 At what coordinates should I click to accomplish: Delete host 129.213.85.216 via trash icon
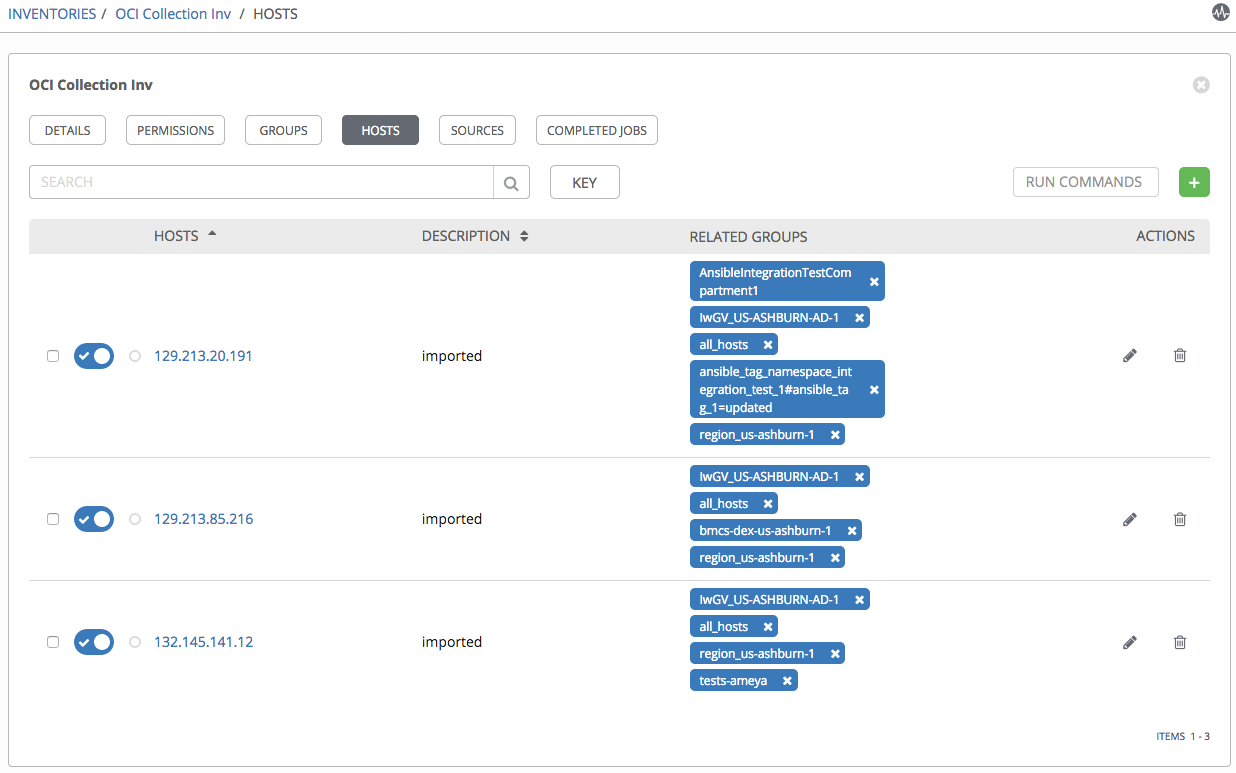(x=1180, y=519)
